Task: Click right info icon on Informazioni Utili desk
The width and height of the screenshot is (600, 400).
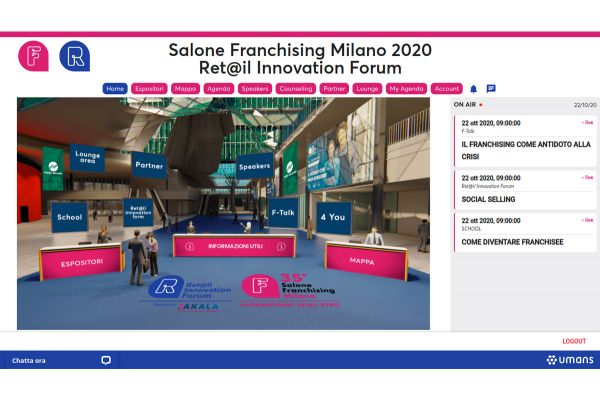Action: 281,247
